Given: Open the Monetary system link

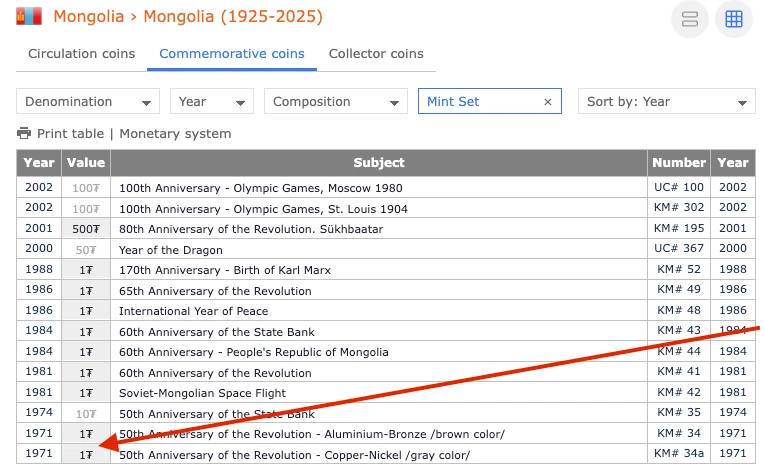Looking at the screenshot, I should tap(175, 134).
